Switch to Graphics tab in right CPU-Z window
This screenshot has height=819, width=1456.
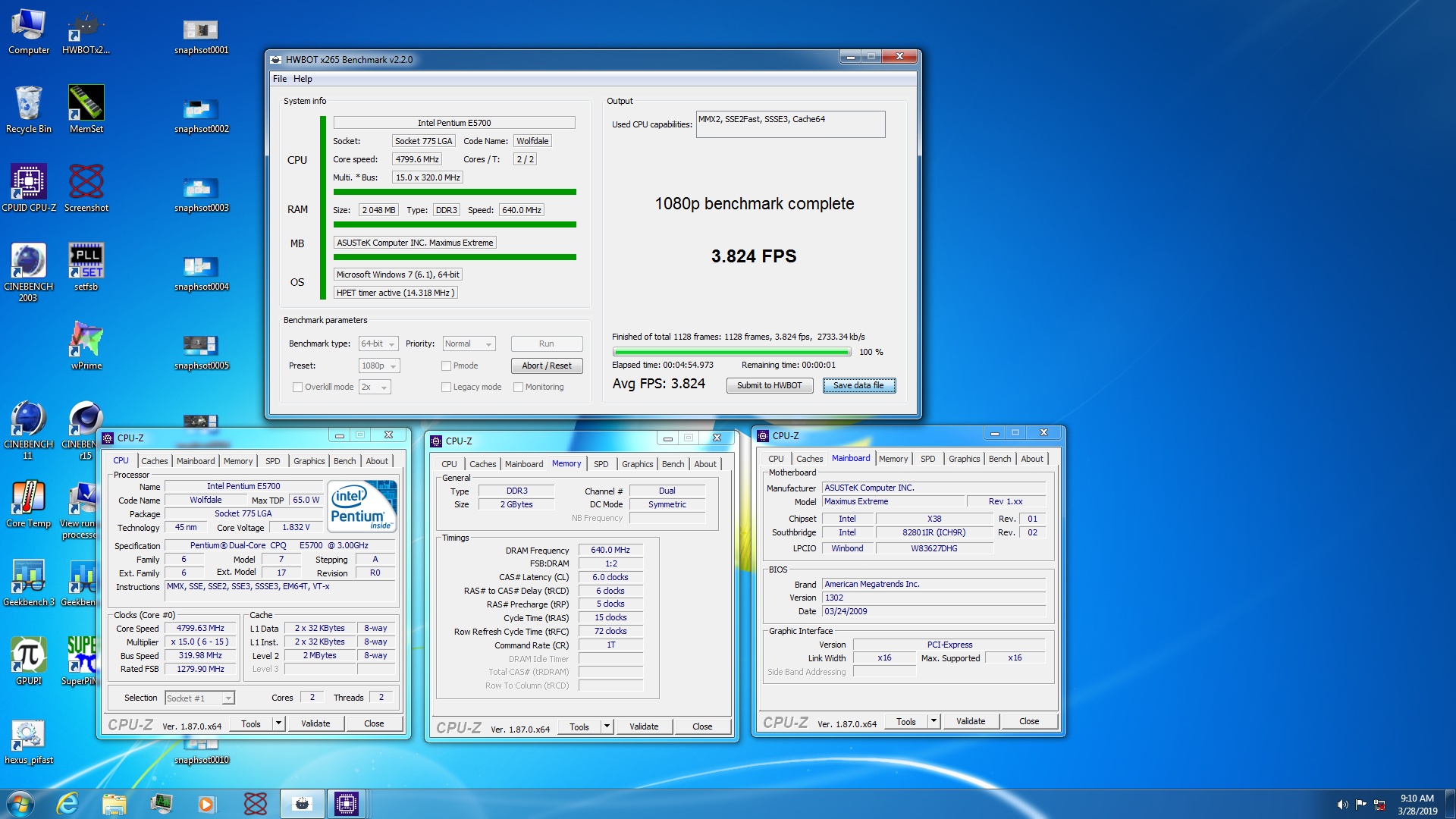tap(964, 459)
